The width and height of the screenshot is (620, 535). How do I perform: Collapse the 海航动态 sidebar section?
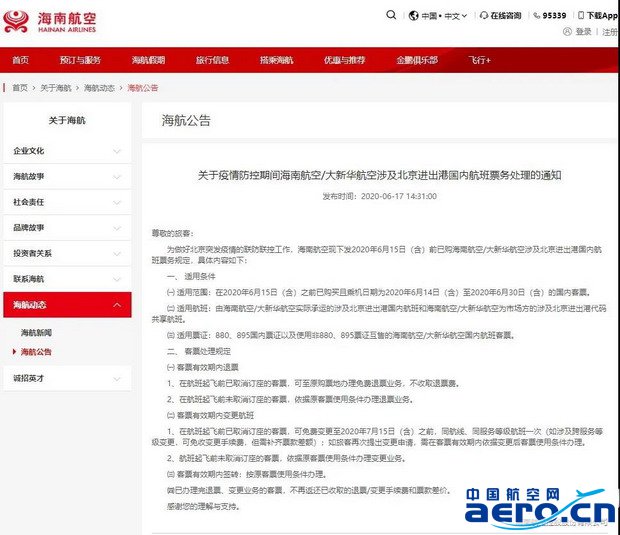[67, 305]
